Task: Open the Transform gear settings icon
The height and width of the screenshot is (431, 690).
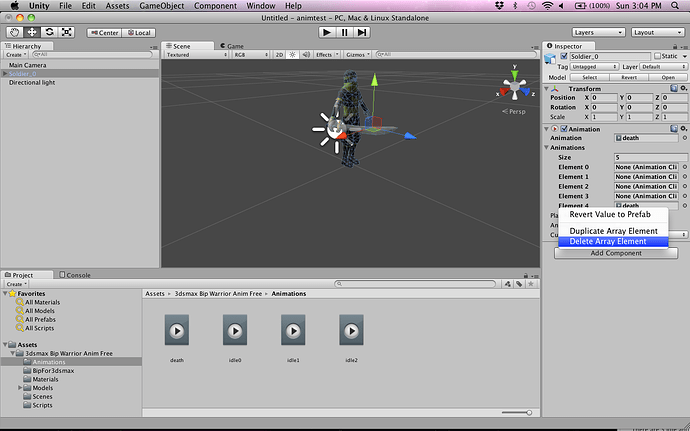Action: 683,88
